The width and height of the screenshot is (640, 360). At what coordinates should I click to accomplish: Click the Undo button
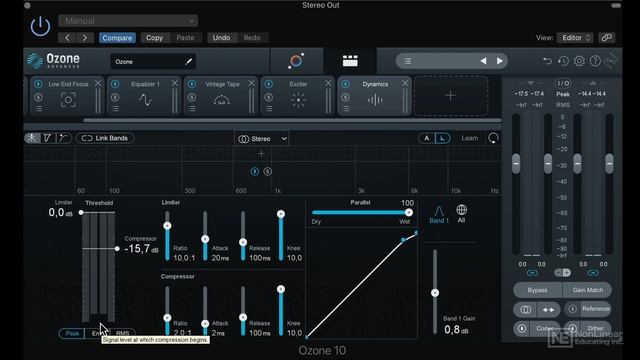221,38
